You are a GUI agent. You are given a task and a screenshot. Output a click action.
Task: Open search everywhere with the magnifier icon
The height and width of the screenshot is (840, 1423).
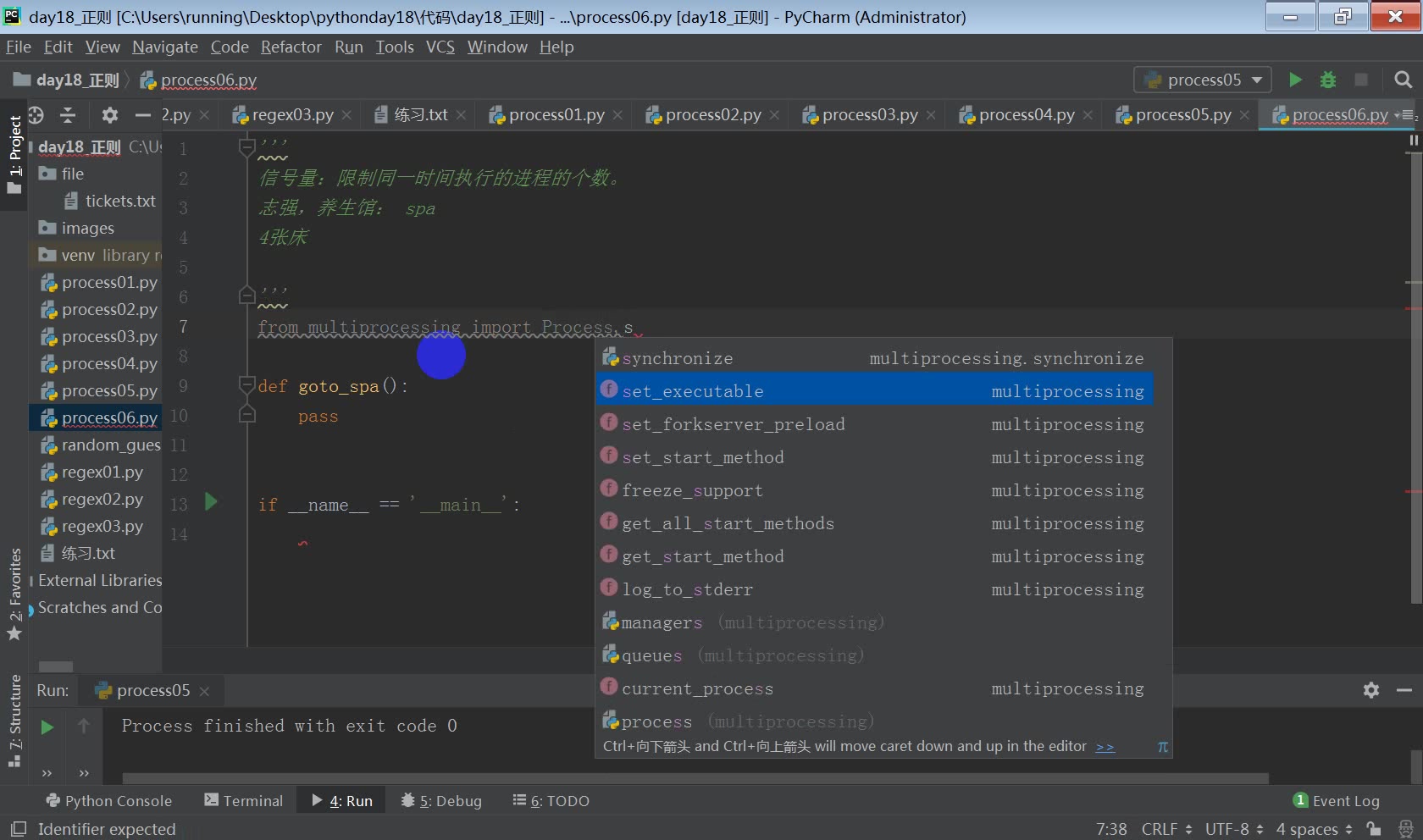[1404, 80]
